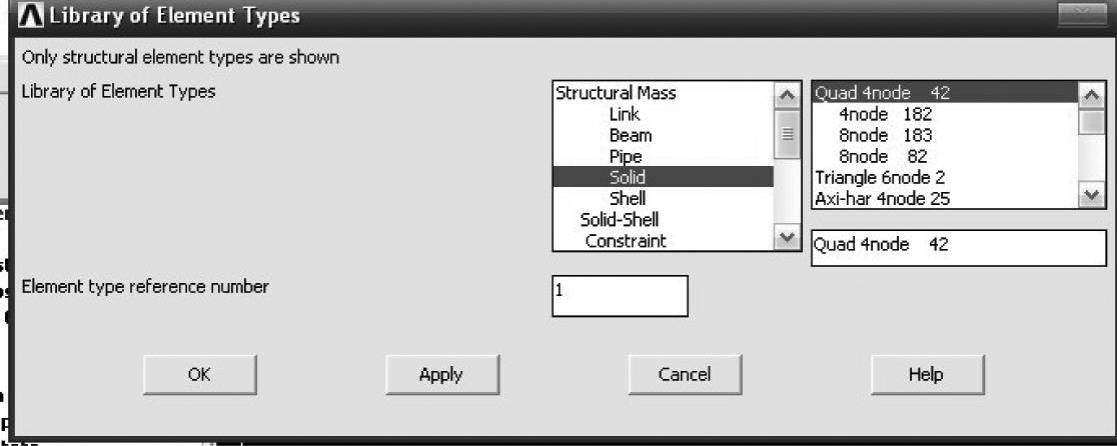Click the Apply button
The image size is (1117, 446).
441,375
